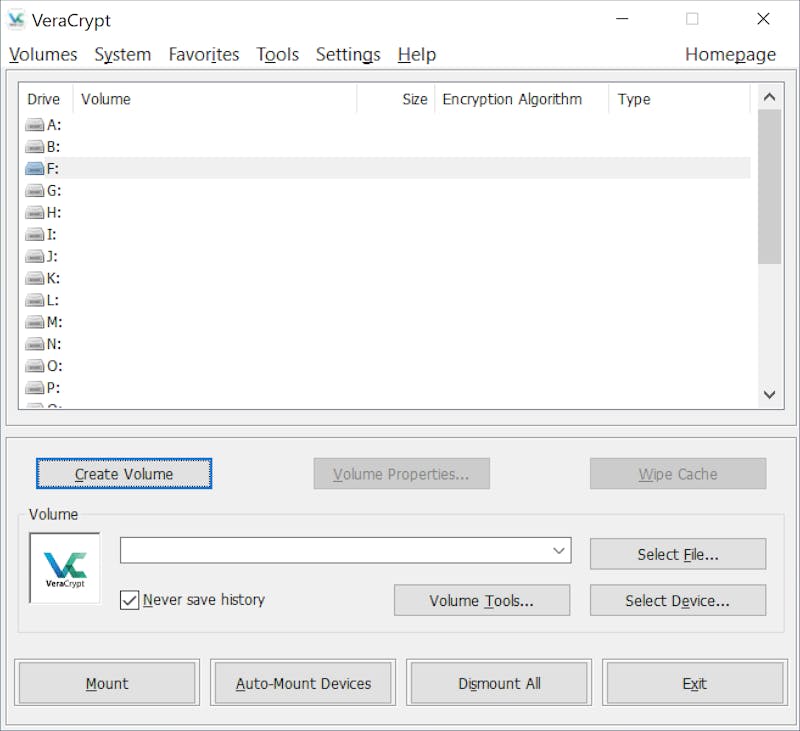
Task: Expand the volume path dropdown arrow
Action: (559, 550)
